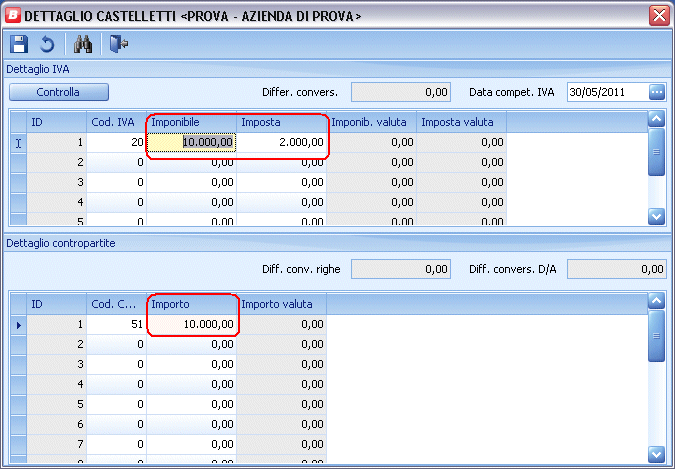The height and width of the screenshot is (469, 675).
Task: Click the Save floppy disk icon
Action: click(18, 44)
